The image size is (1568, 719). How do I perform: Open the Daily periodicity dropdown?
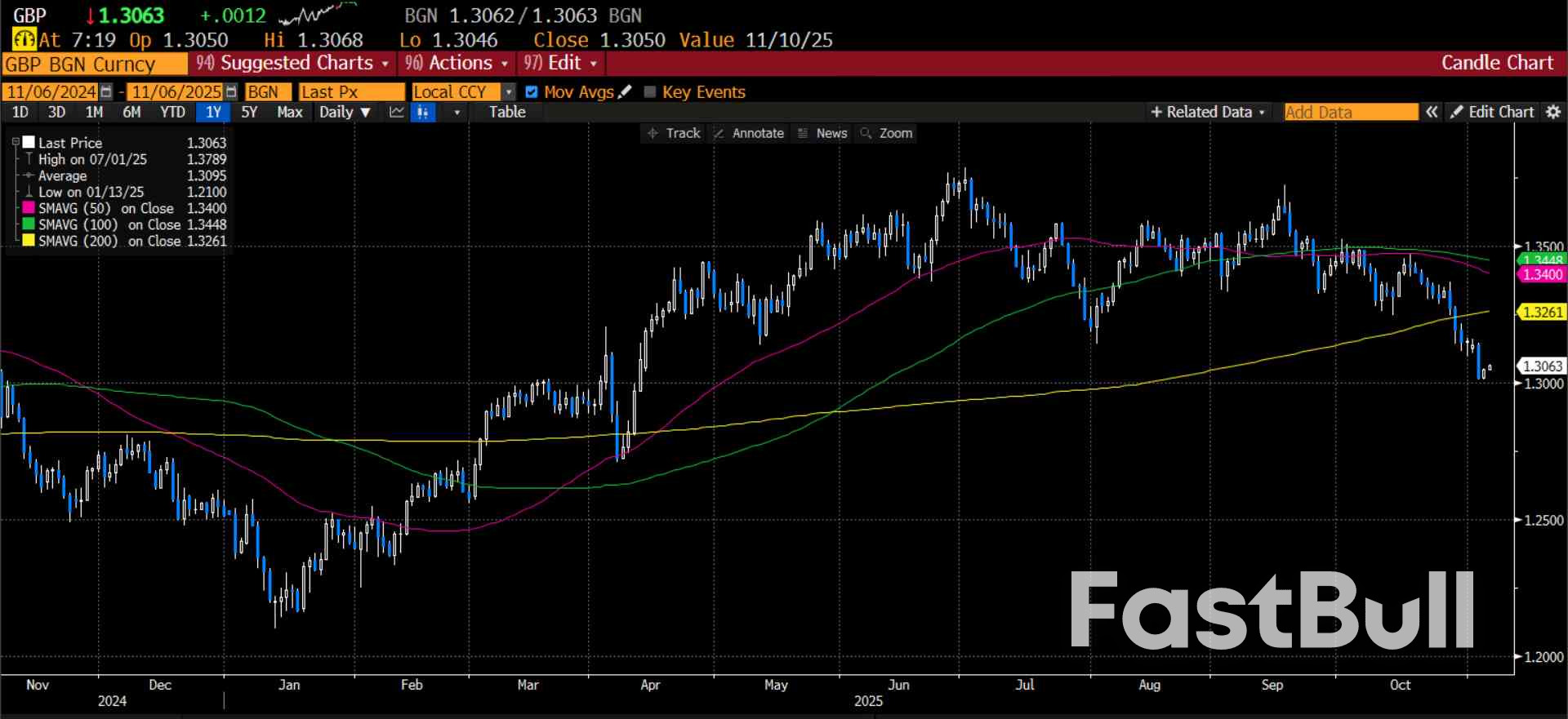(345, 113)
